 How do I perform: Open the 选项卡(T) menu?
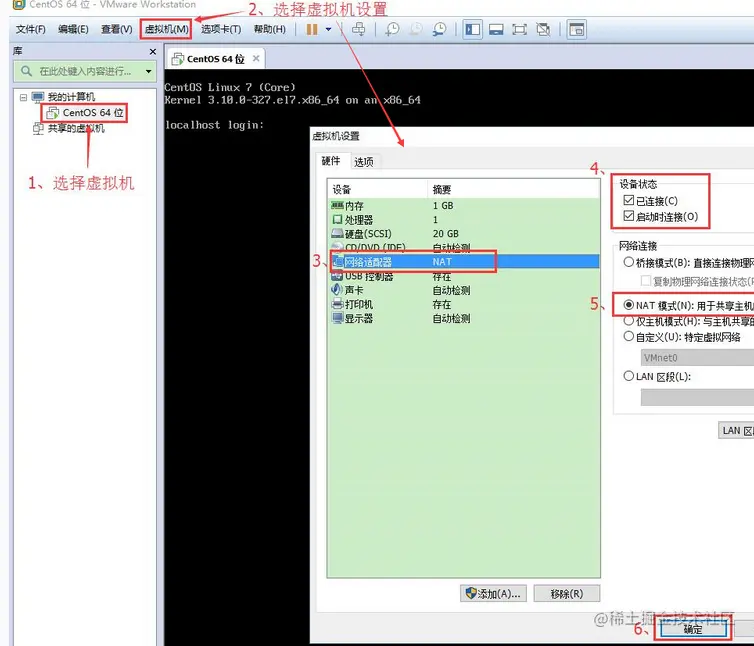pyautogui.click(x=221, y=29)
